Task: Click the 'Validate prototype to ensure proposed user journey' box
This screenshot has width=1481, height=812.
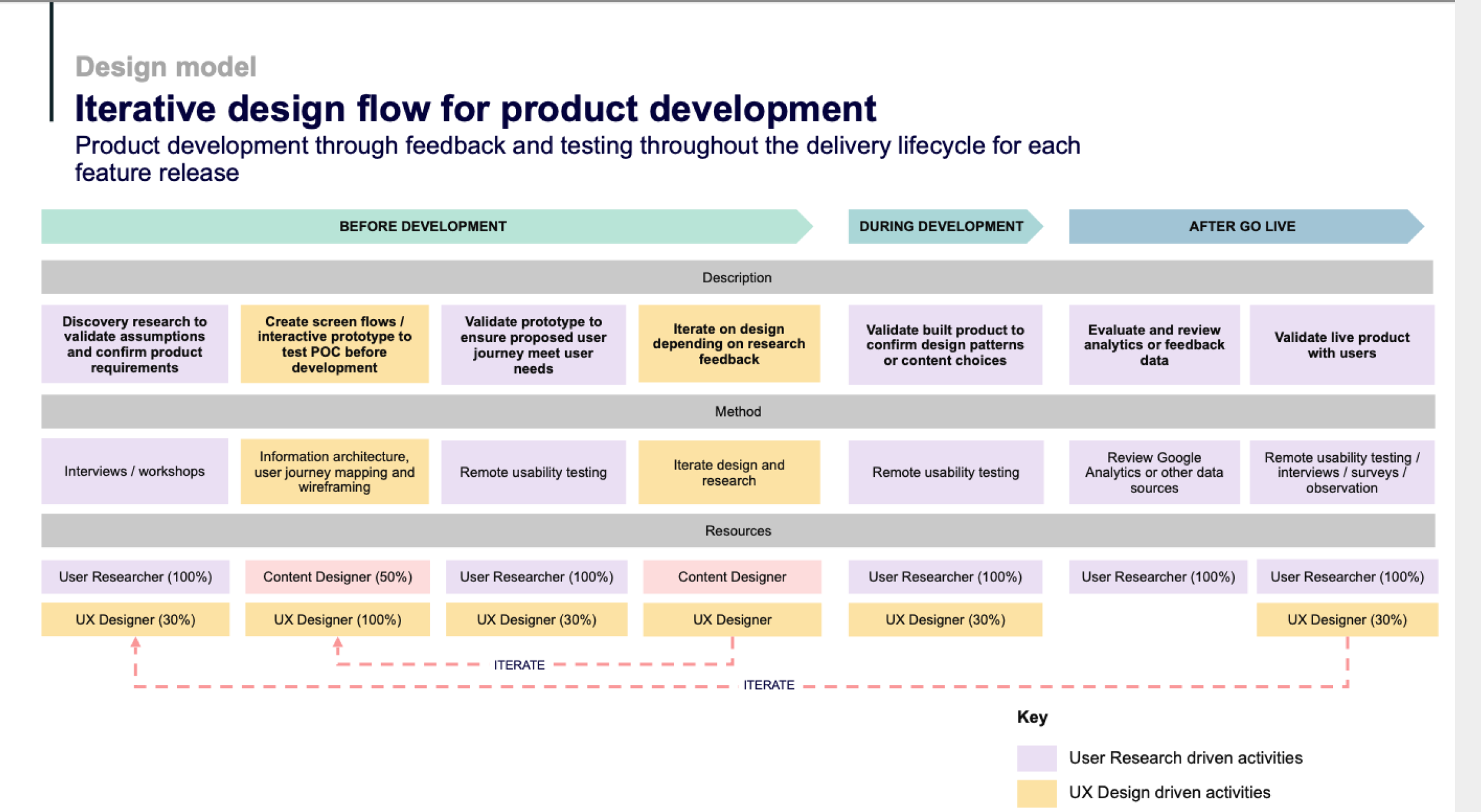Action: 533,344
